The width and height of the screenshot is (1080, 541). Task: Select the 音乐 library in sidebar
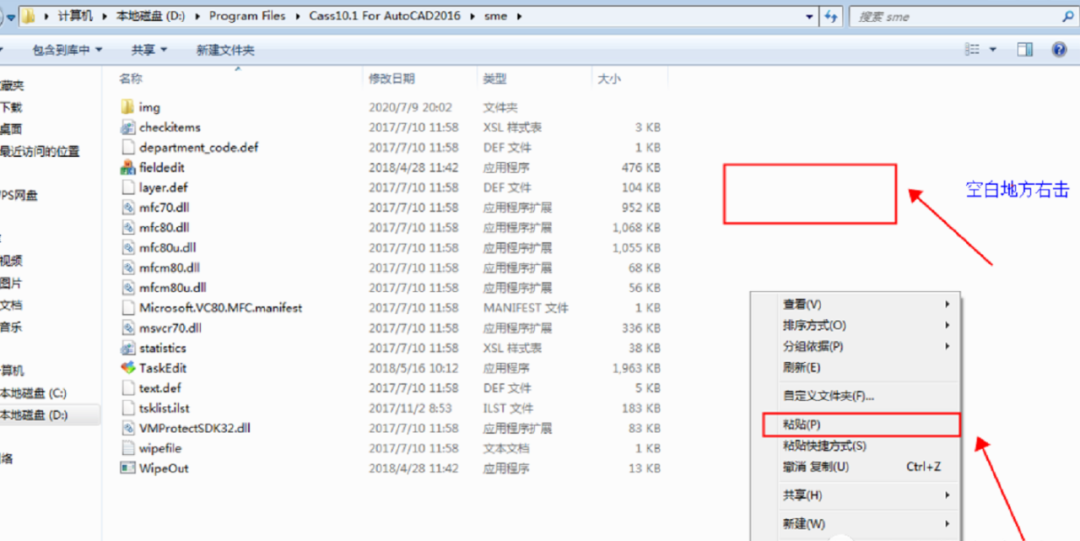(x=11, y=327)
